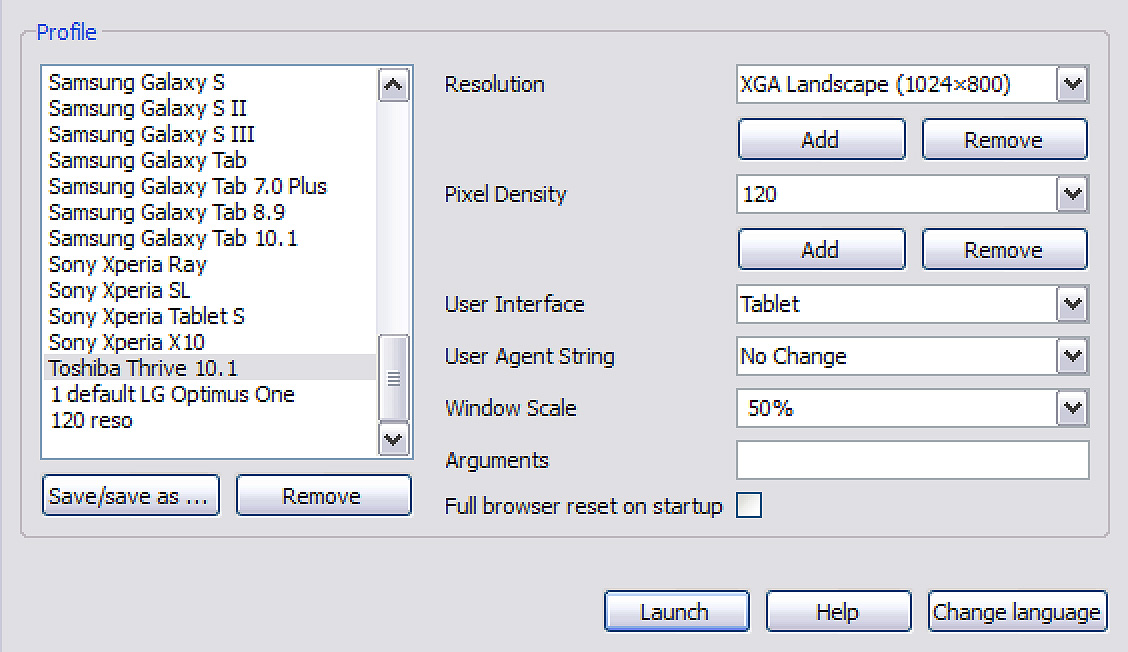This screenshot has height=652, width=1128.
Task: Select the 120 reso profile
Action: click(x=210, y=420)
